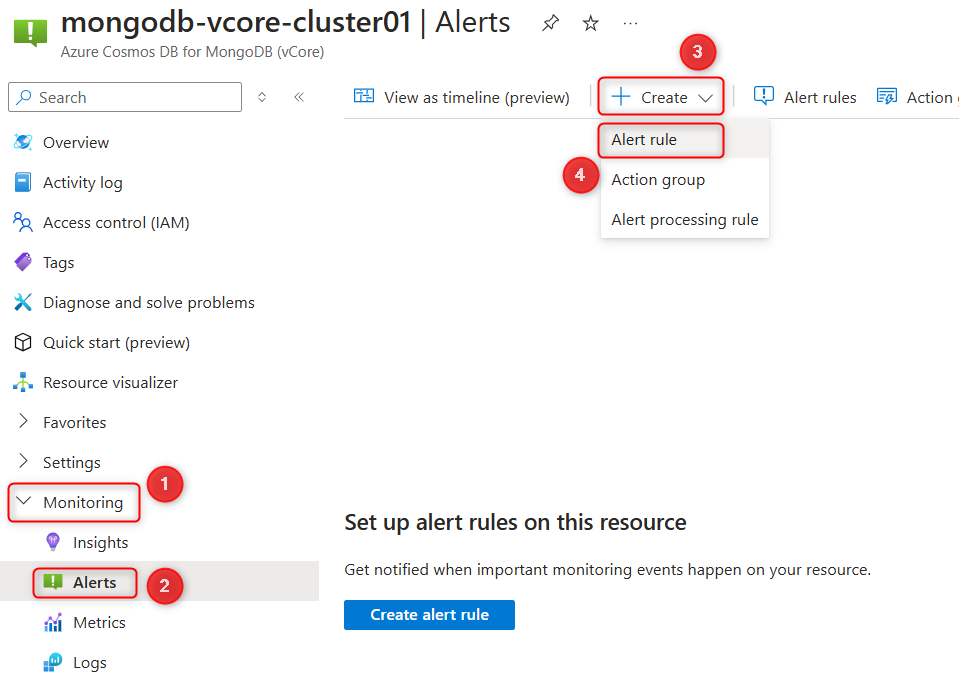Click inside the Search field

[124, 97]
